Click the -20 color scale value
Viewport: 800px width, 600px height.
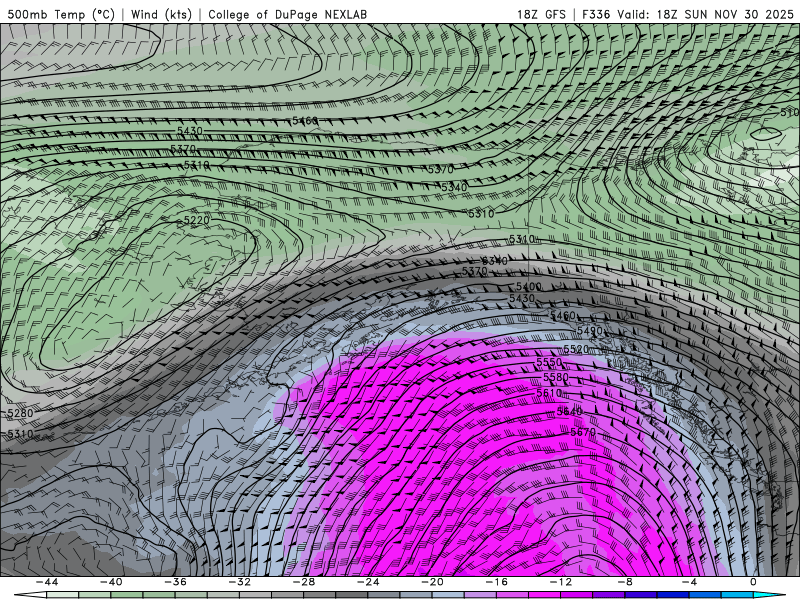pos(433,582)
